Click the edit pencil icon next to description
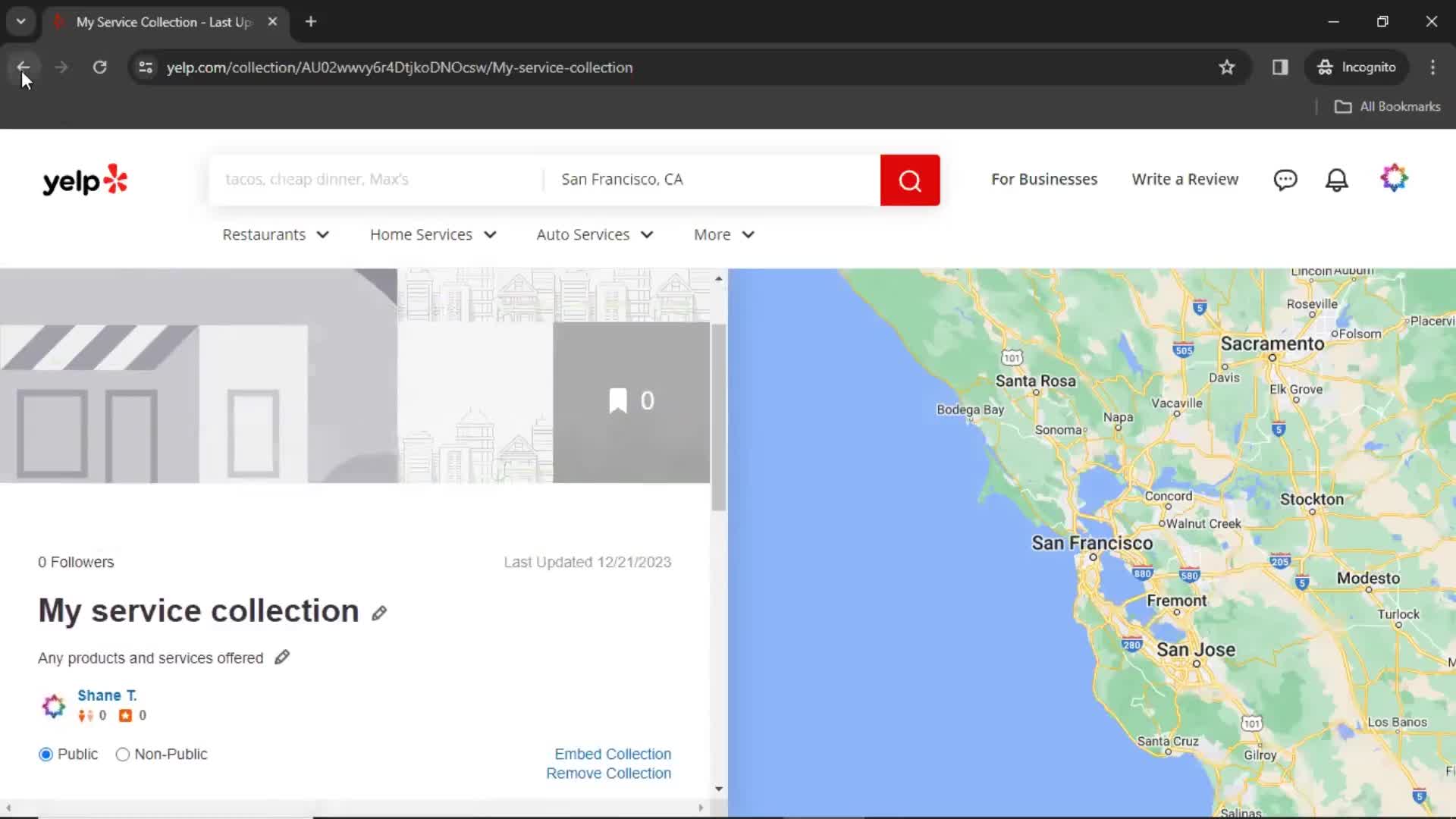 tap(281, 657)
